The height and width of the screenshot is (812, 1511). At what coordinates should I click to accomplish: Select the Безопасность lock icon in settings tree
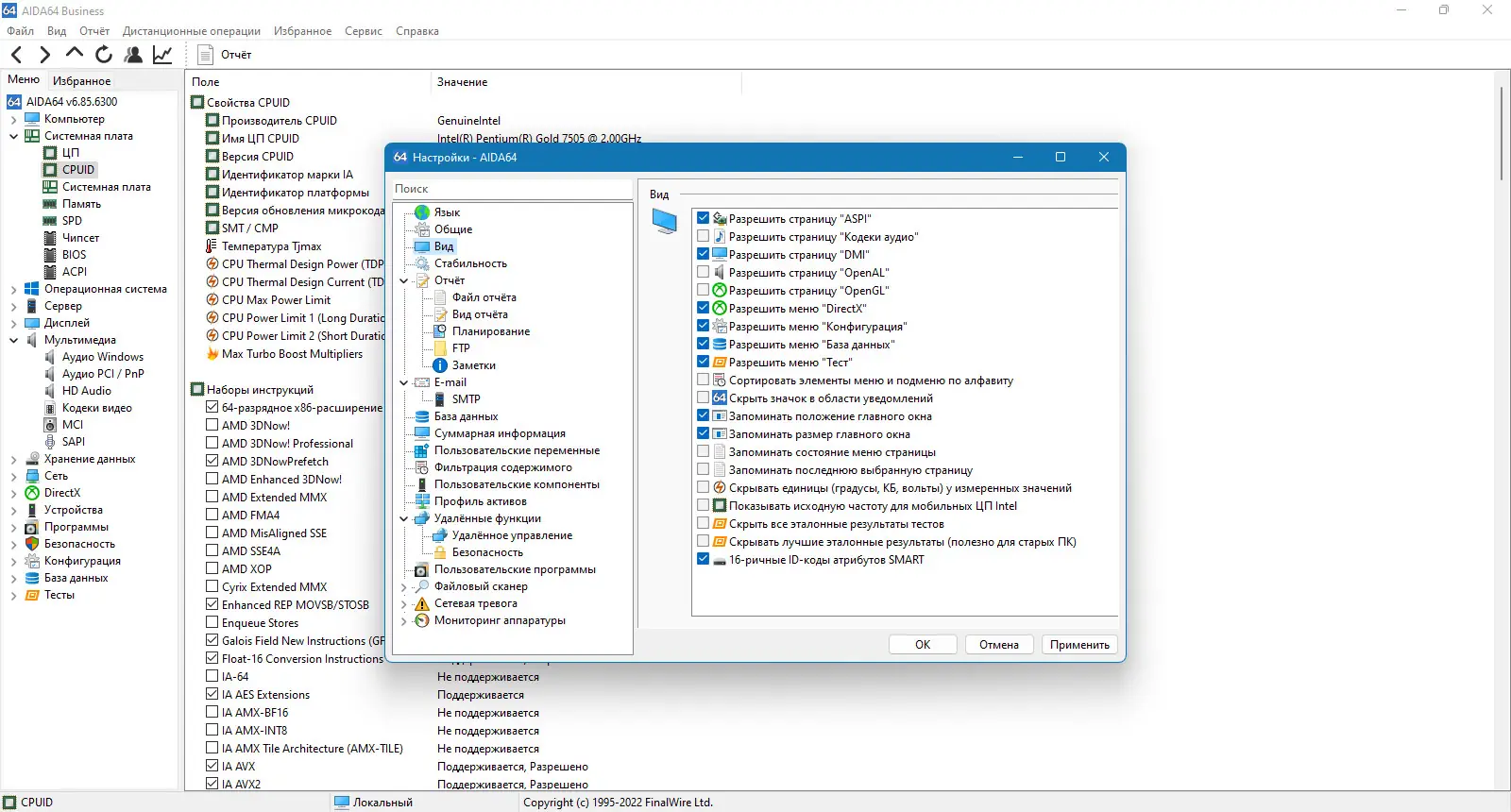pos(440,552)
